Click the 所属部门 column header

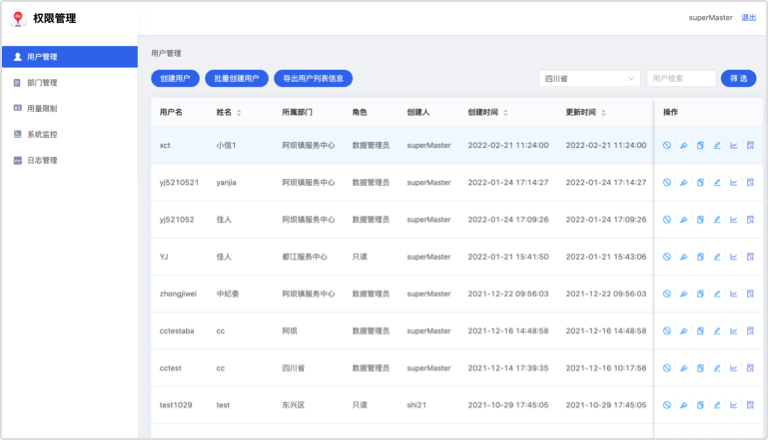pyautogui.click(x=297, y=112)
